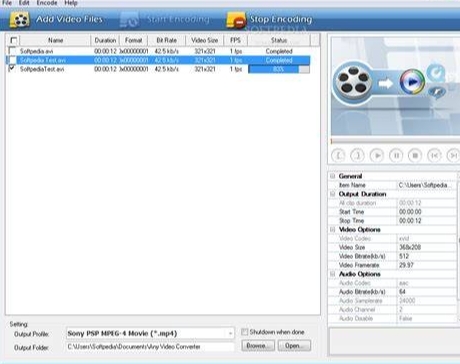Collapse the General section

coord(332,176)
